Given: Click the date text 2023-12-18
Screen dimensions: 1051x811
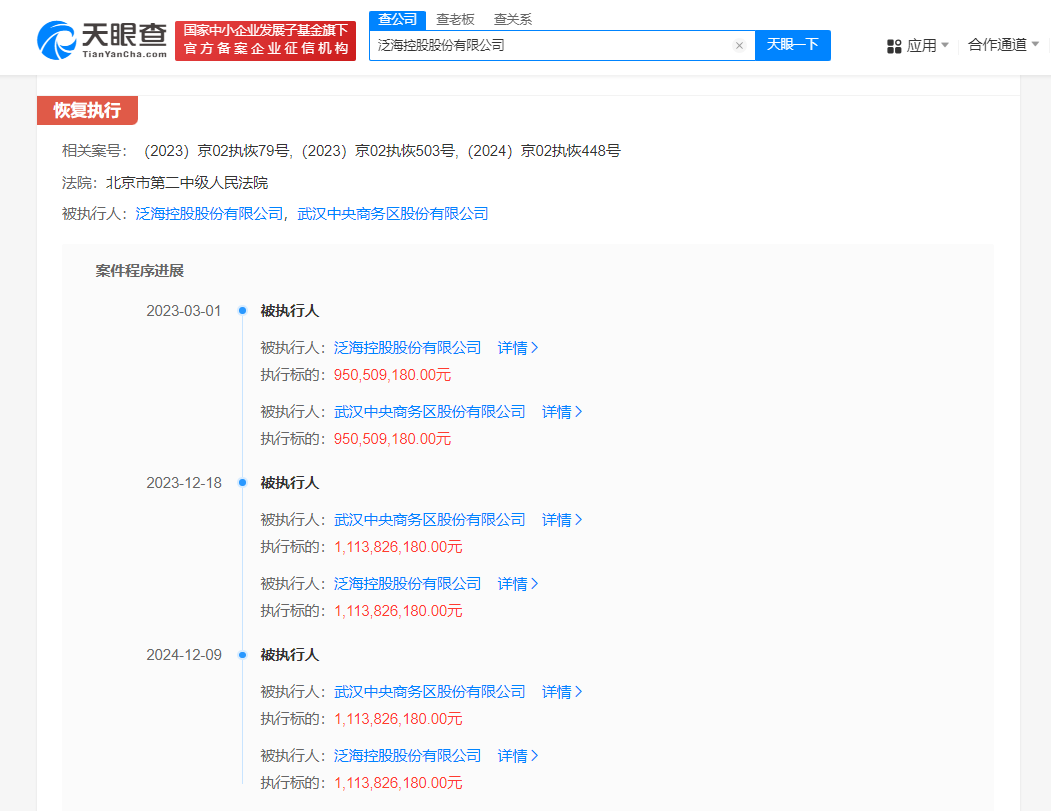Looking at the screenshot, I should tap(184, 483).
